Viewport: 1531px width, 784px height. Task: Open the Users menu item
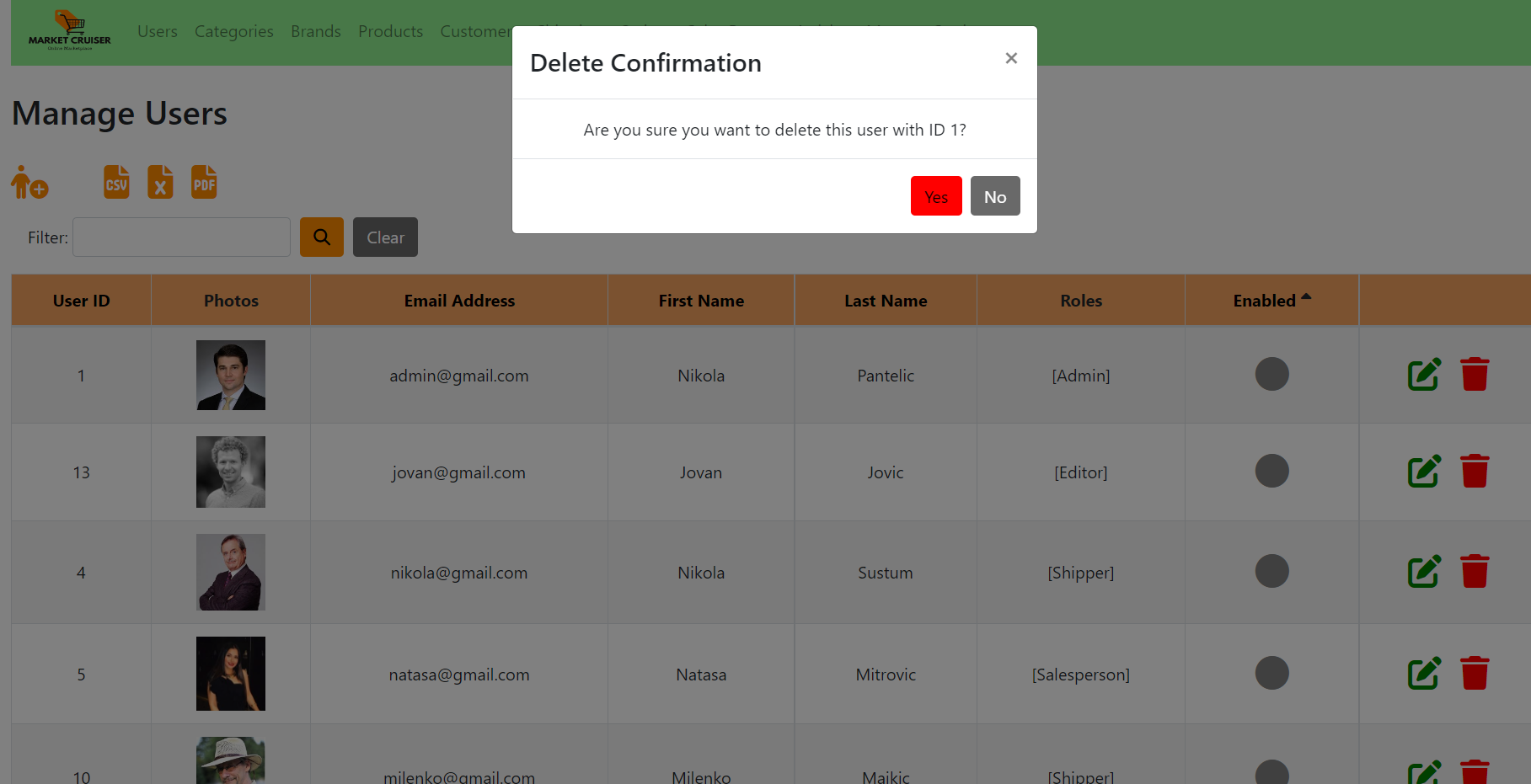(158, 31)
